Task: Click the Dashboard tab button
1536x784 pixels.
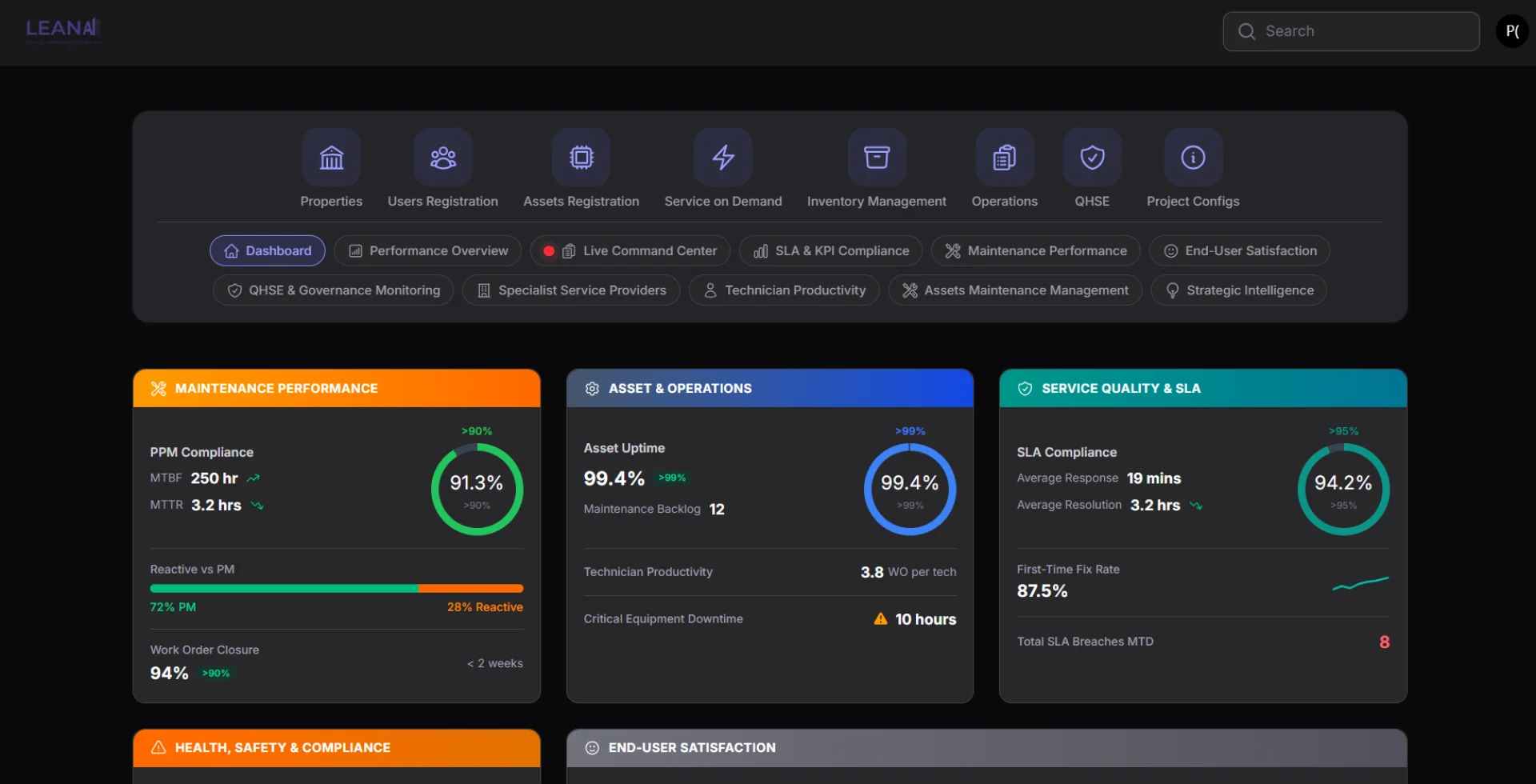Action: click(x=267, y=251)
